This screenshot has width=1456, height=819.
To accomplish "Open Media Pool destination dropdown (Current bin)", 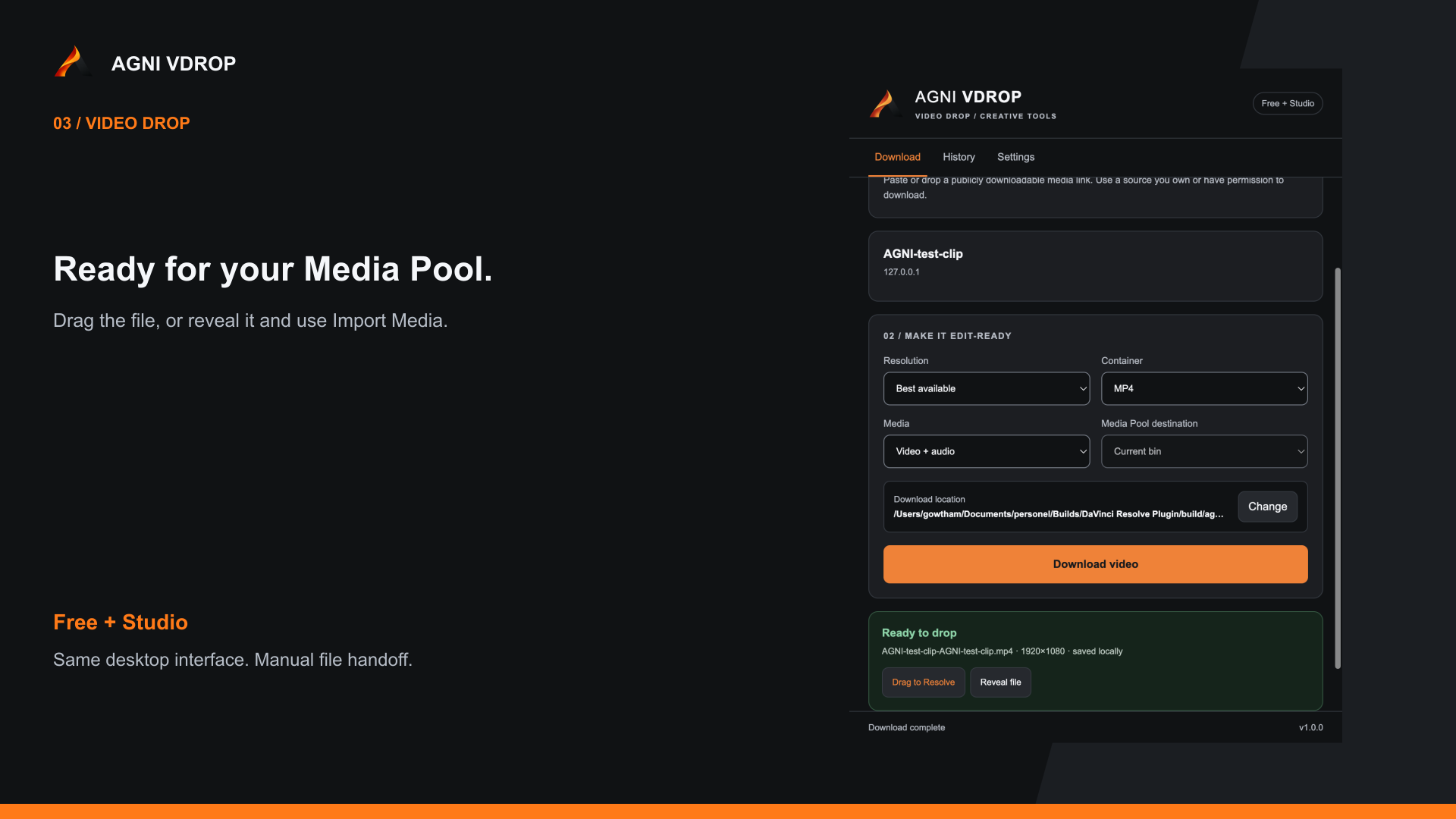I will tap(1204, 451).
